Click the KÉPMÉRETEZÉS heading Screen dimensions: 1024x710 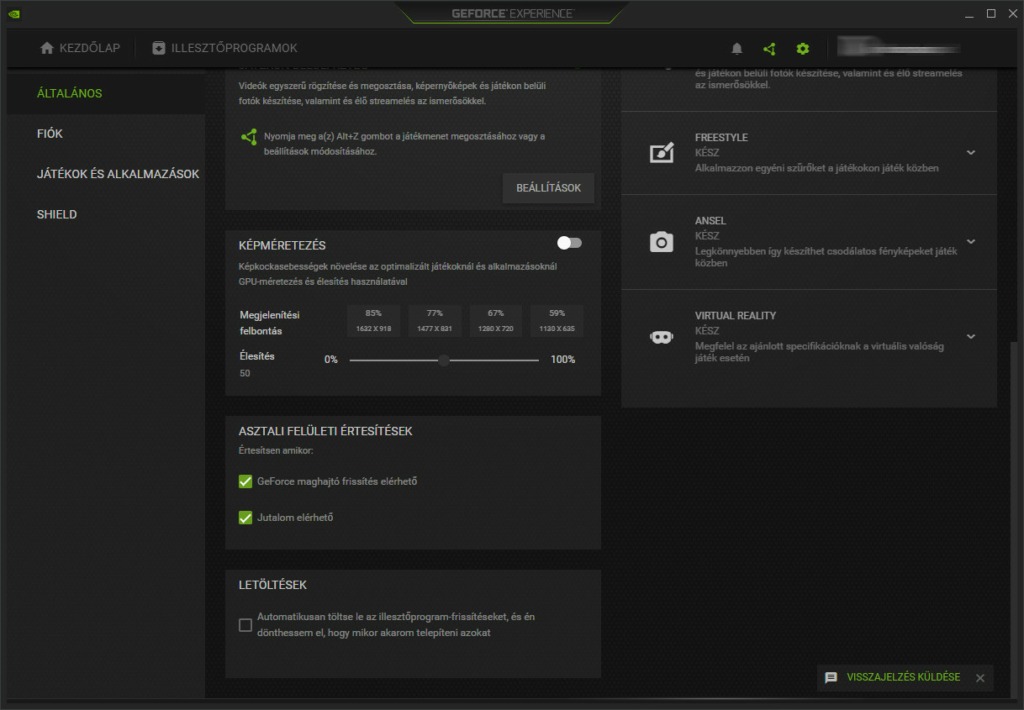pyautogui.click(x=282, y=246)
